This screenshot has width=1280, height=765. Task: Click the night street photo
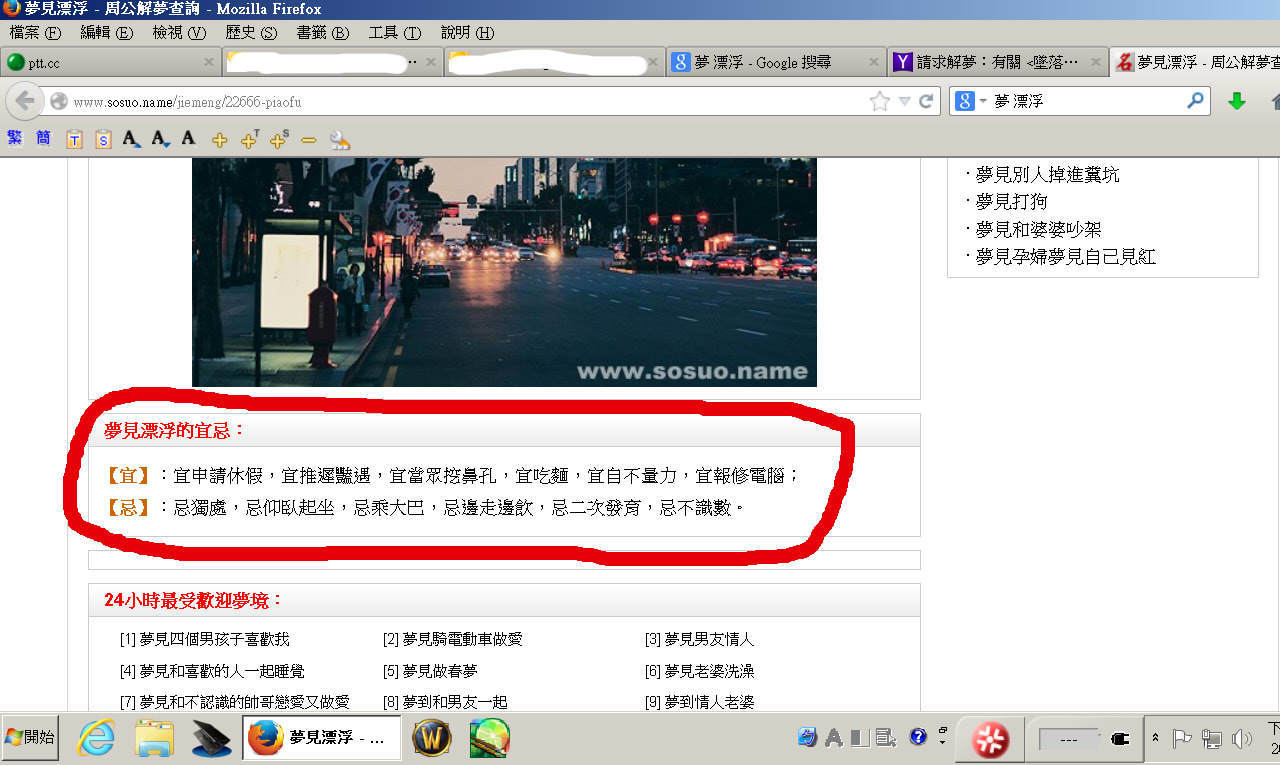(504, 271)
